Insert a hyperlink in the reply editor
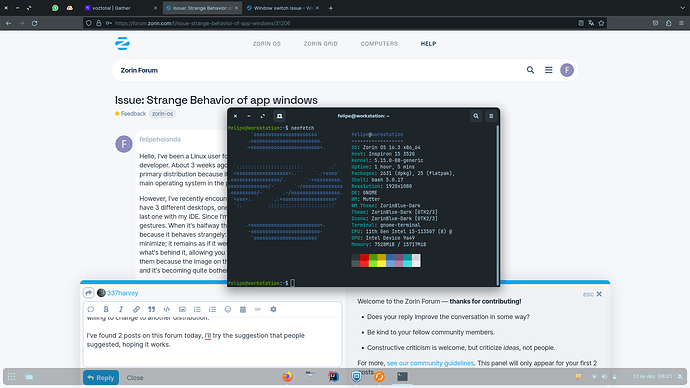 (x=136, y=309)
